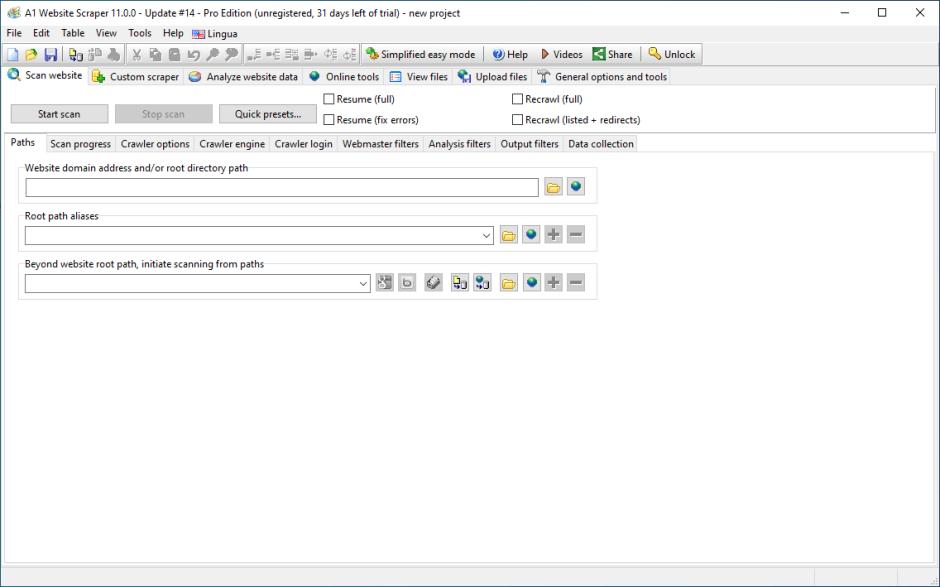940x587 pixels.
Task: Open the File menu
Action: coord(14,33)
